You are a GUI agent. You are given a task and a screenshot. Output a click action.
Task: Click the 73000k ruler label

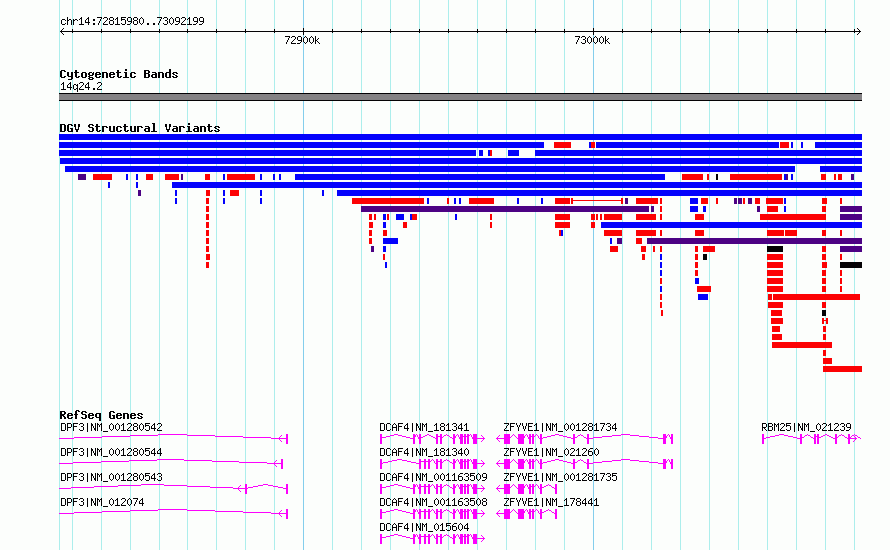tap(592, 40)
